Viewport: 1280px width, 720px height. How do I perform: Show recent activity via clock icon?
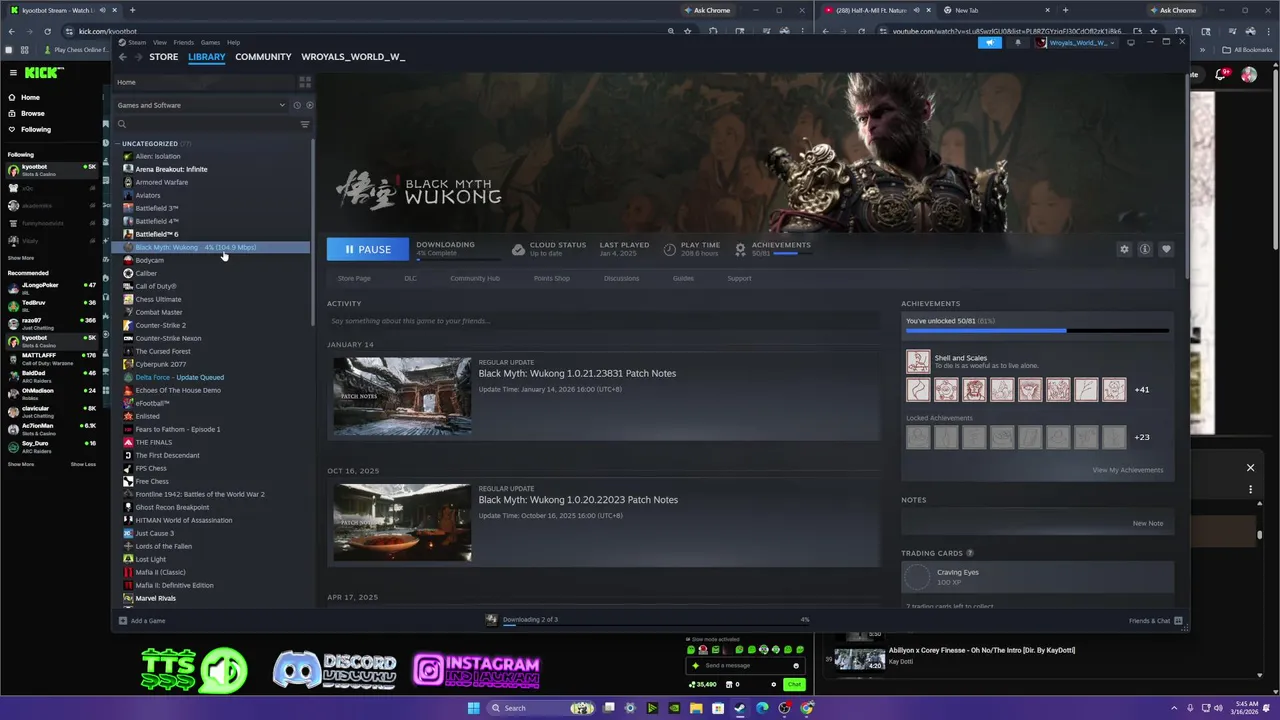tap(297, 105)
